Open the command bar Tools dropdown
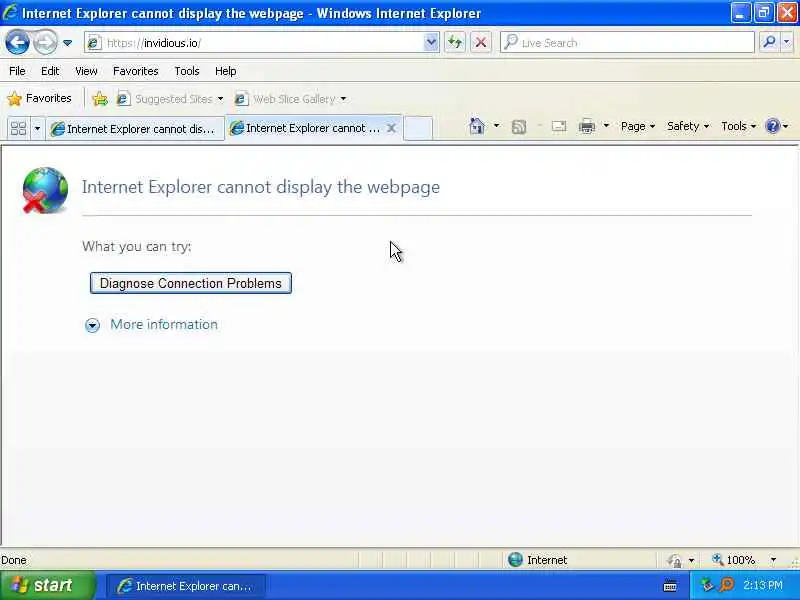The image size is (800, 600). coord(738,126)
